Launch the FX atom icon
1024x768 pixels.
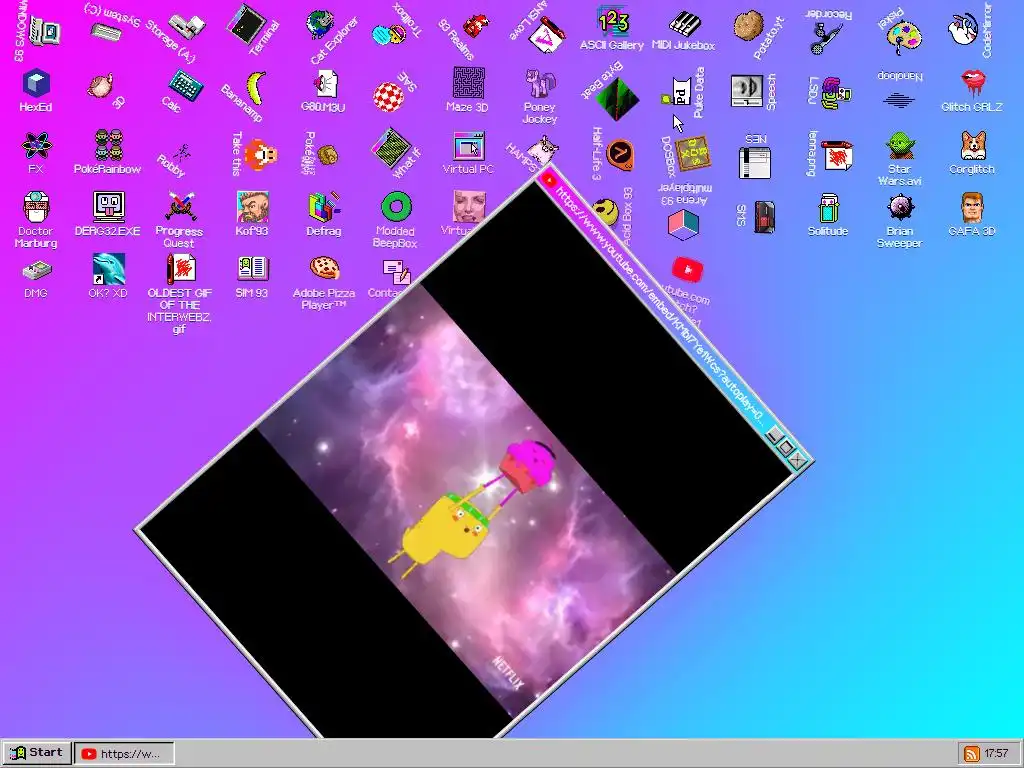36,145
